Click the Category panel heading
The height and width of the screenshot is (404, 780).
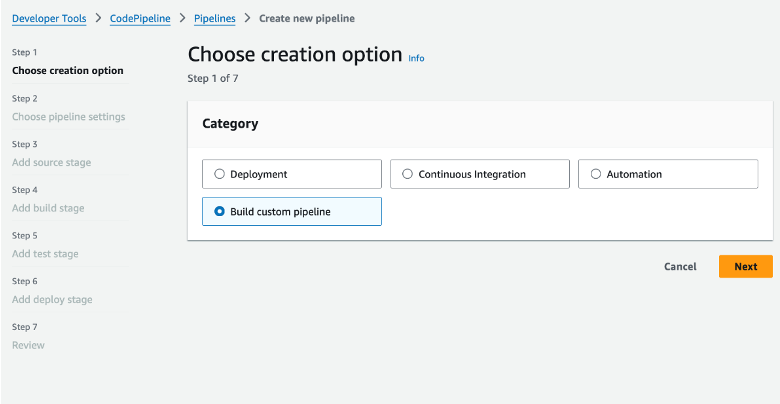point(230,124)
